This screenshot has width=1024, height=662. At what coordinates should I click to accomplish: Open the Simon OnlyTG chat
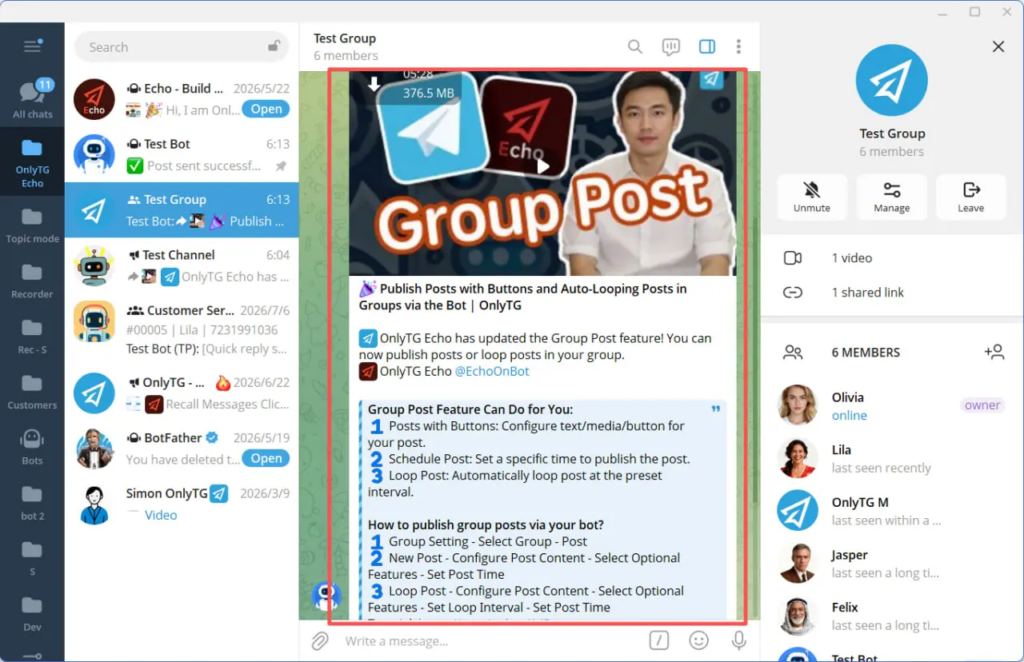pyautogui.click(x=182, y=503)
